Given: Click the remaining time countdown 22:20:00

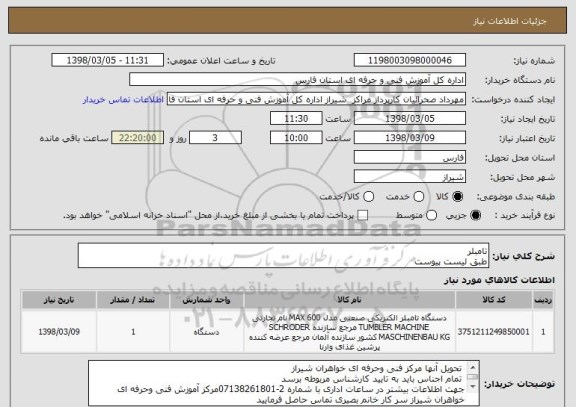Looking at the screenshot, I should pos(137,138).
